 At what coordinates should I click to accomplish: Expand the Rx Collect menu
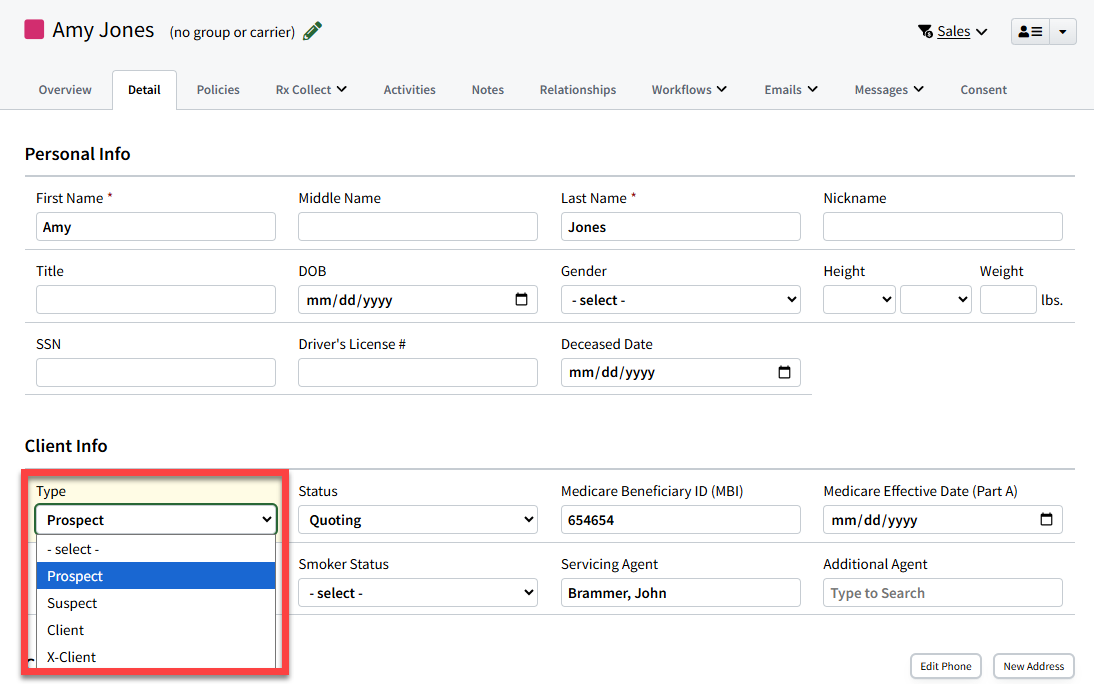click(x=311, y=89)
